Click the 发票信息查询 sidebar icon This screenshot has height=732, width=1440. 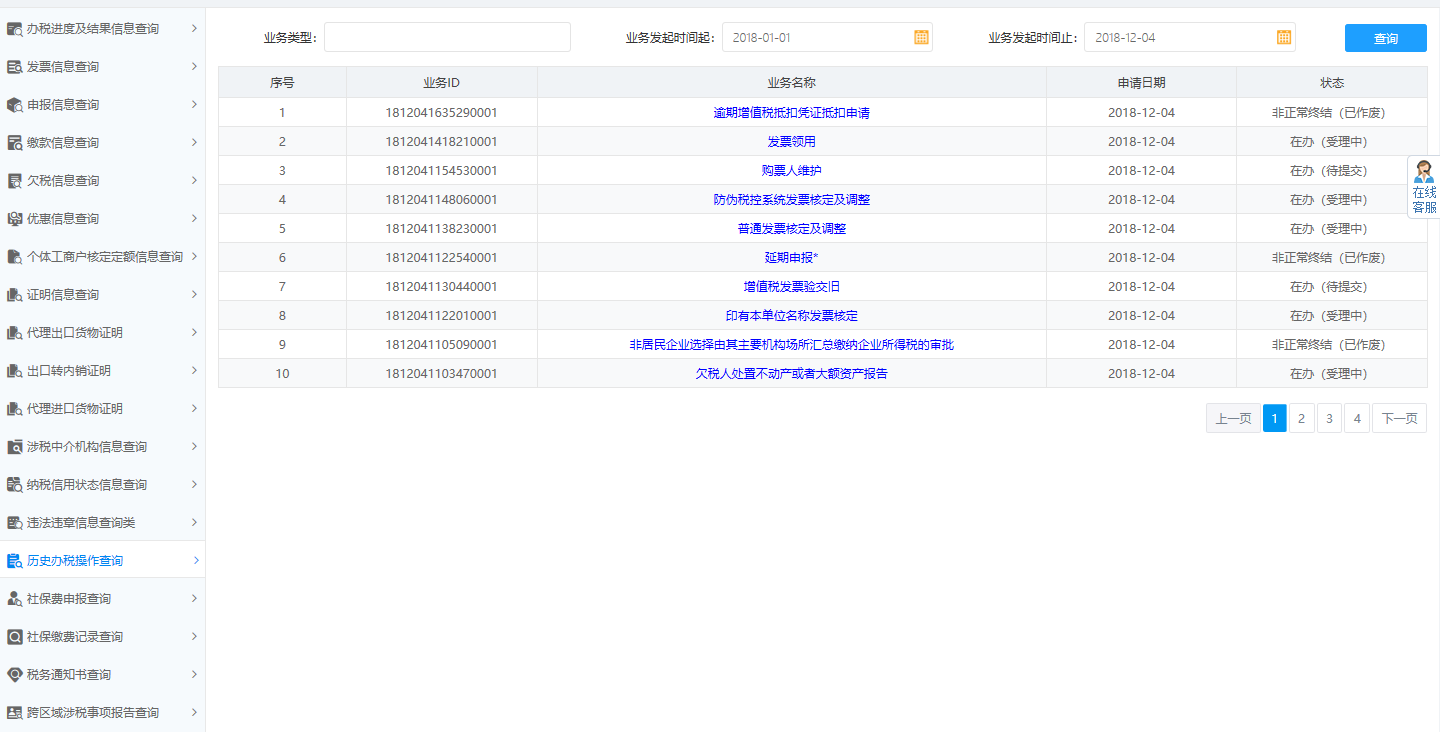(x=14, y=66)
